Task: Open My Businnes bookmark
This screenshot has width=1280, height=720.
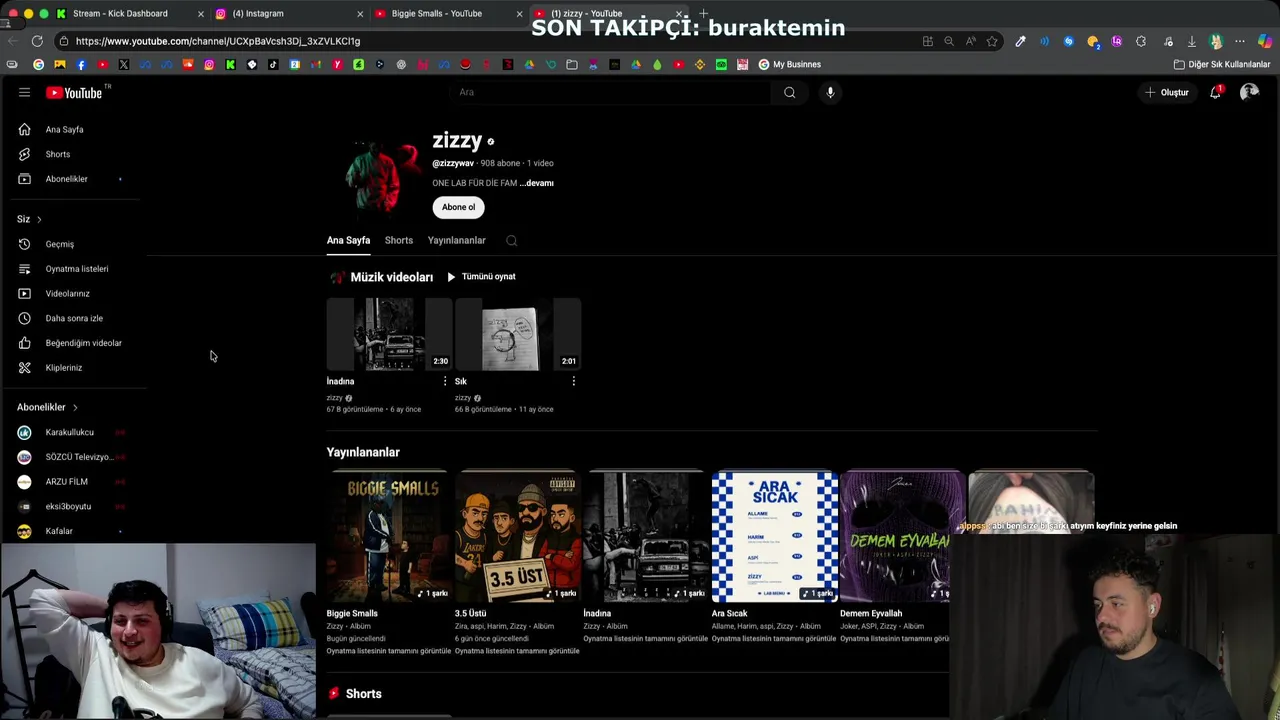Action: [790, 64]
